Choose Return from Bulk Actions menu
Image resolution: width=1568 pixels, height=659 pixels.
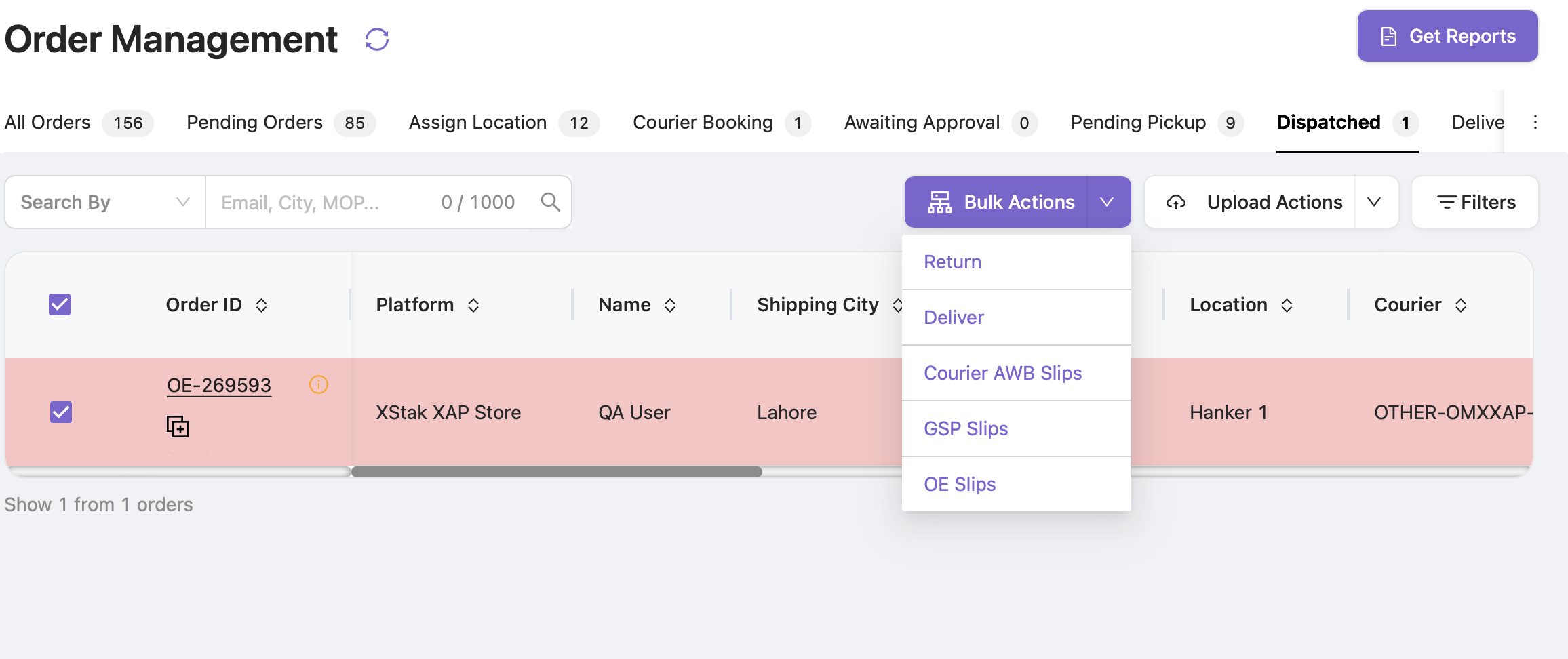tap(1017, 262)
